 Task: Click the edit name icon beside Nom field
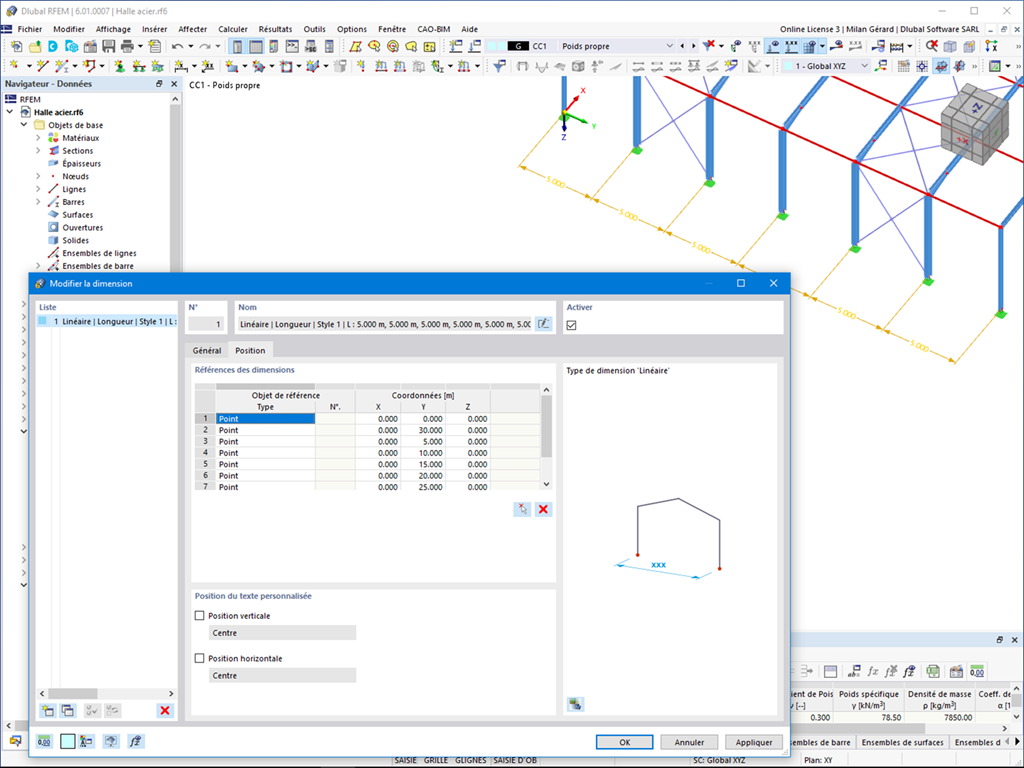coord(543,324)
